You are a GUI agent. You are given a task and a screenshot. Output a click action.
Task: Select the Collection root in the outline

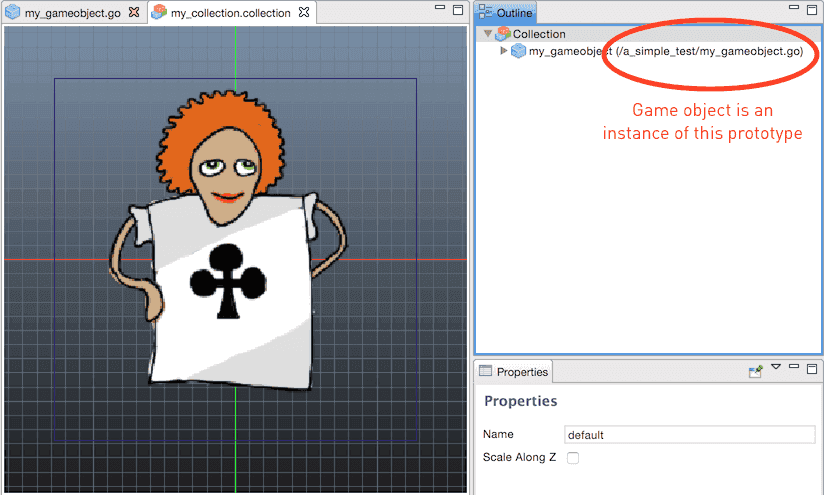[539, 34]
